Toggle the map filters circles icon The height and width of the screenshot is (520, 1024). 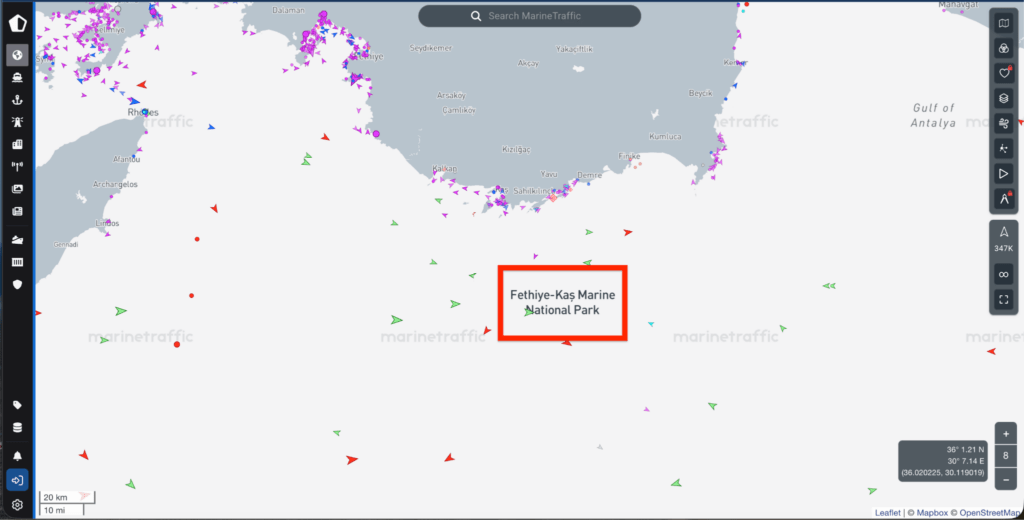pos(1004,48)
